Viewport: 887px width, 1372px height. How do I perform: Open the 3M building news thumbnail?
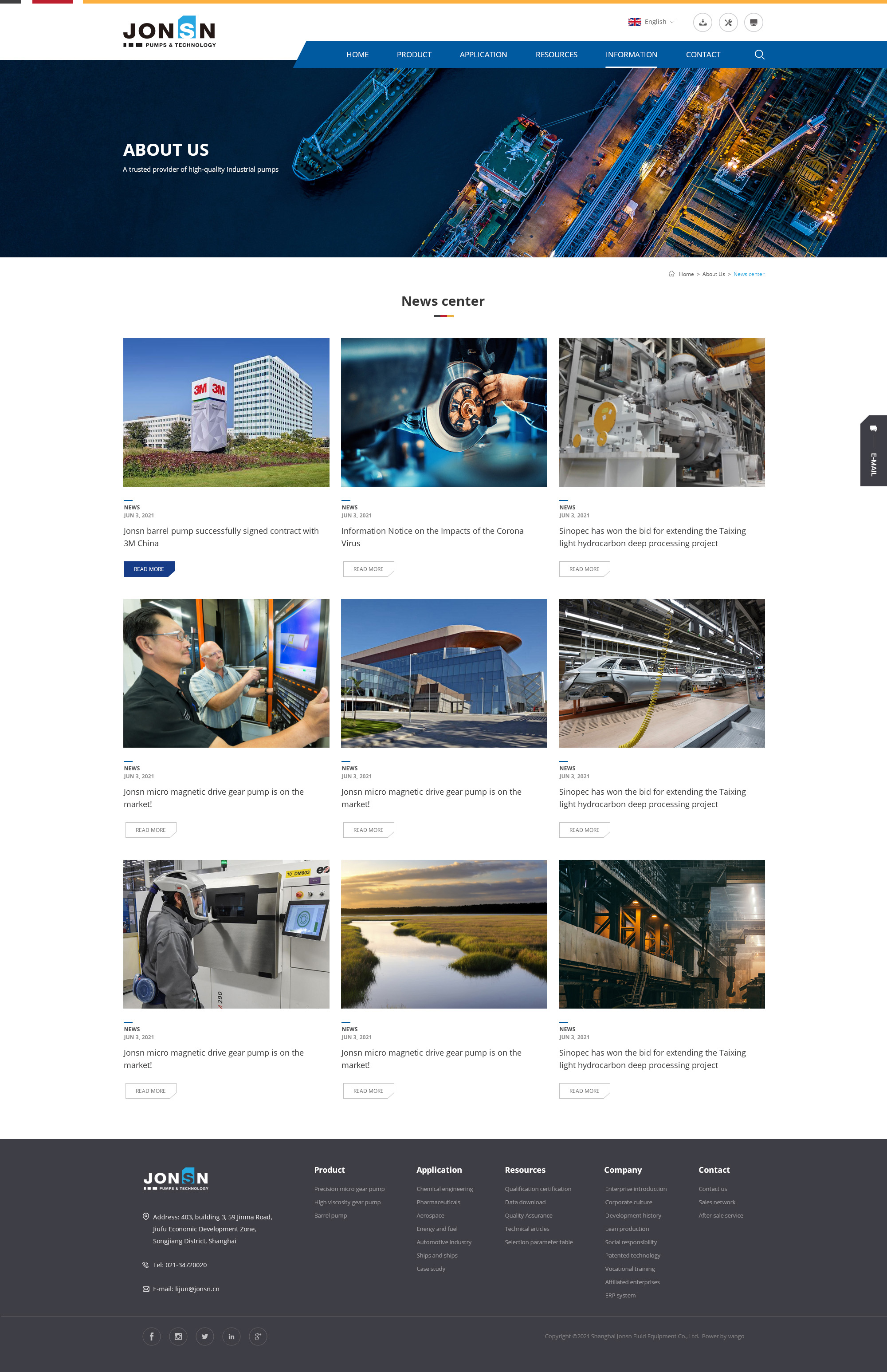(x=226, y=412)
